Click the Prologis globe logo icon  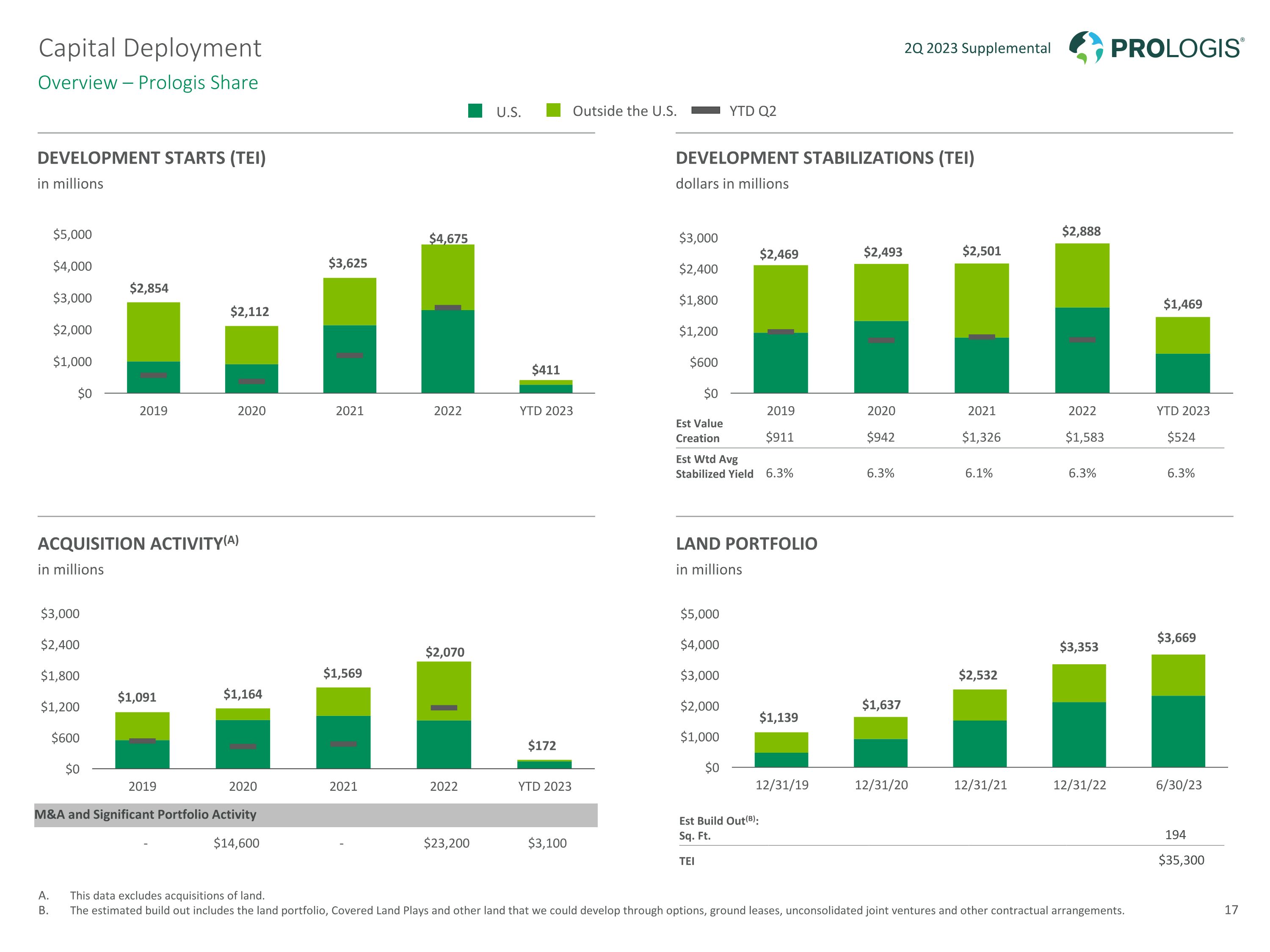pyautogui.click(x=1086, y=47)
